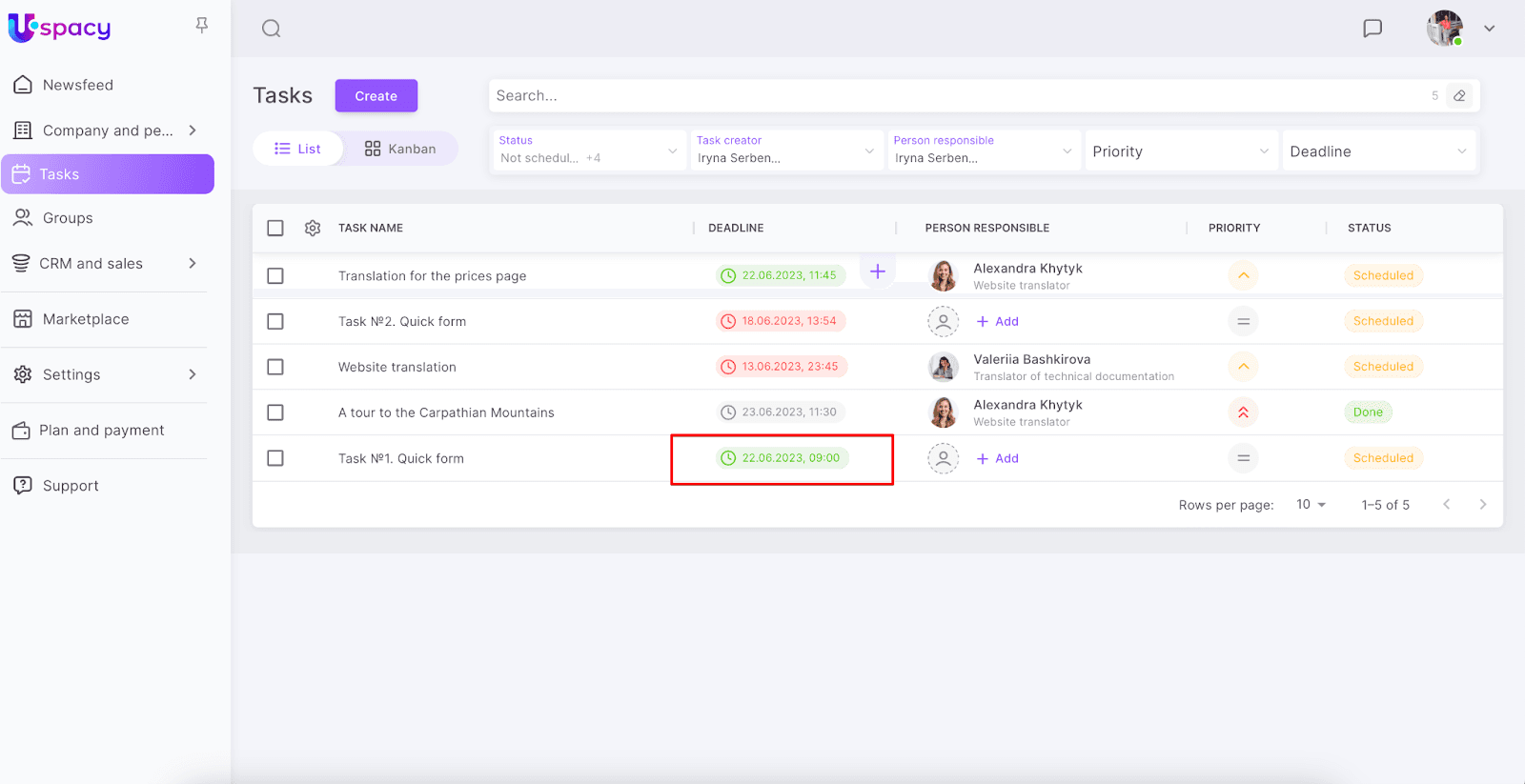Switch to Kanban view

point(400,149)
